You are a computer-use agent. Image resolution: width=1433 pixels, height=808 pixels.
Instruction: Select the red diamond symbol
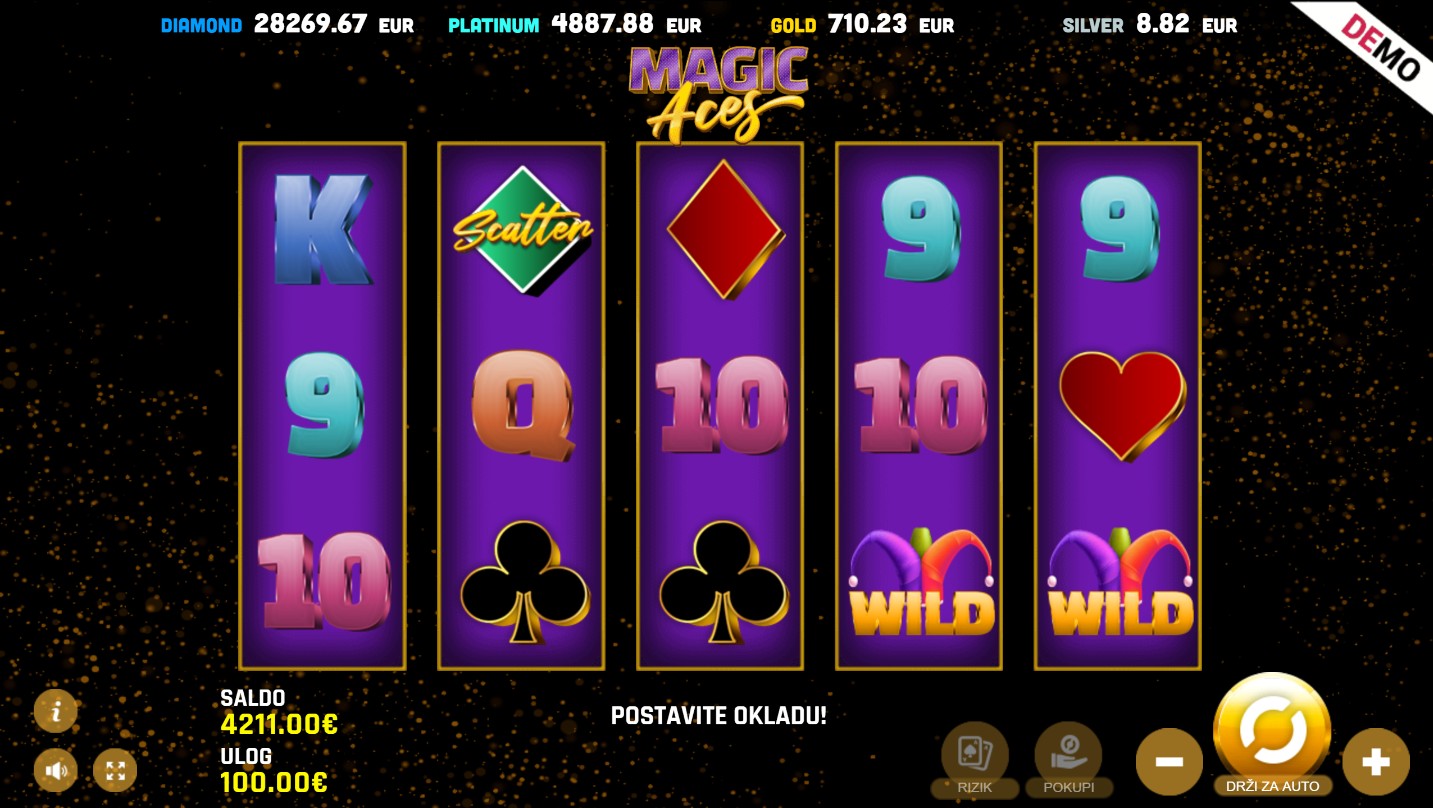(x=724, y=231)
